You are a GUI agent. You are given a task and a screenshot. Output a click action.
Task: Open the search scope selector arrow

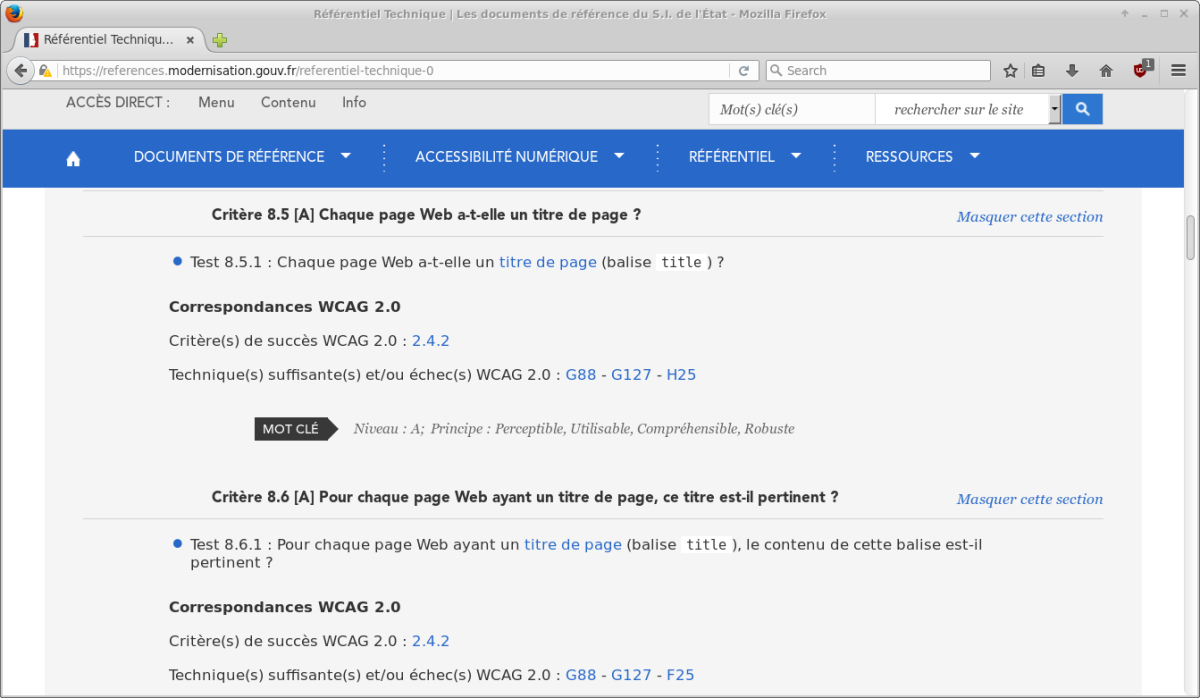[x=1054, y=108]
